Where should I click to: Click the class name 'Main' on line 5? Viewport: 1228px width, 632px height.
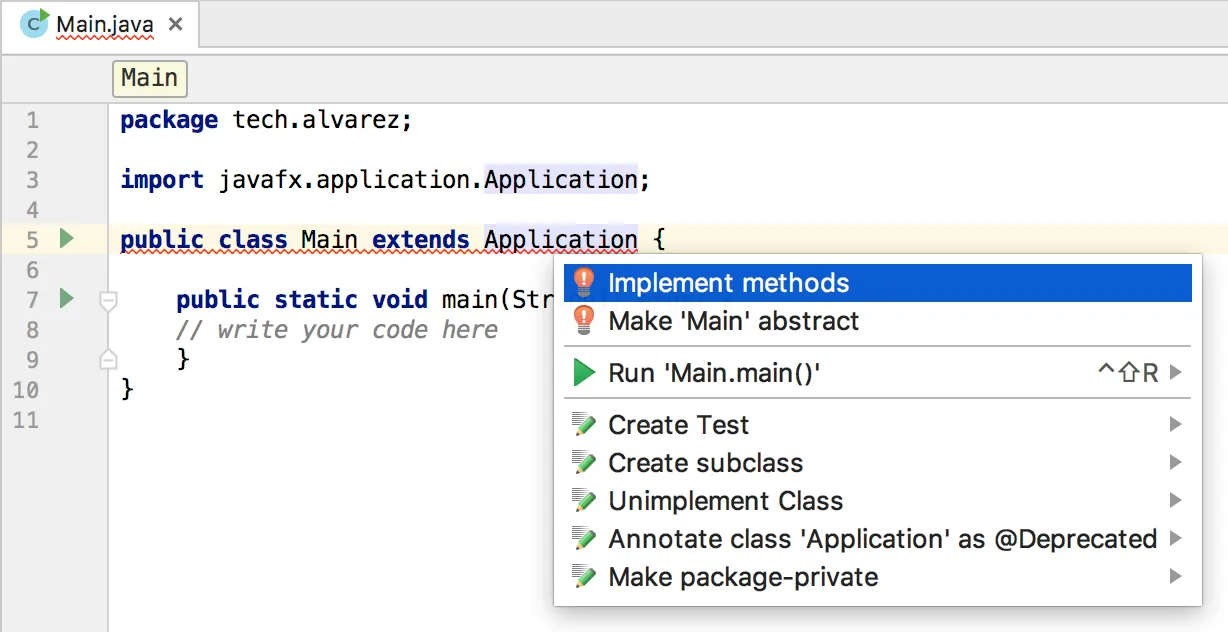click(x=330, y=240)
